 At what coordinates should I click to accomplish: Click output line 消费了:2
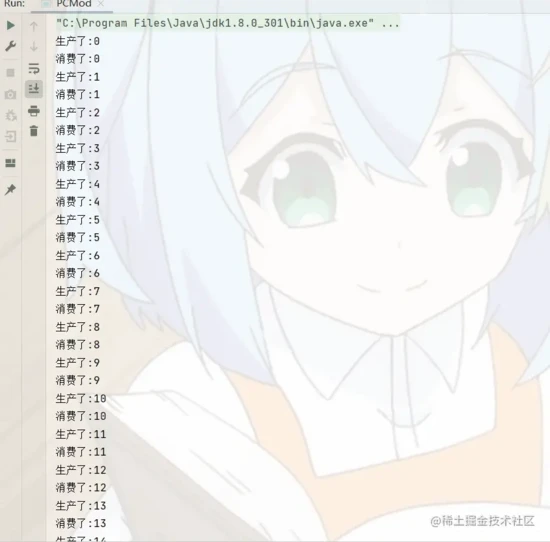click(x=78, y=130)
